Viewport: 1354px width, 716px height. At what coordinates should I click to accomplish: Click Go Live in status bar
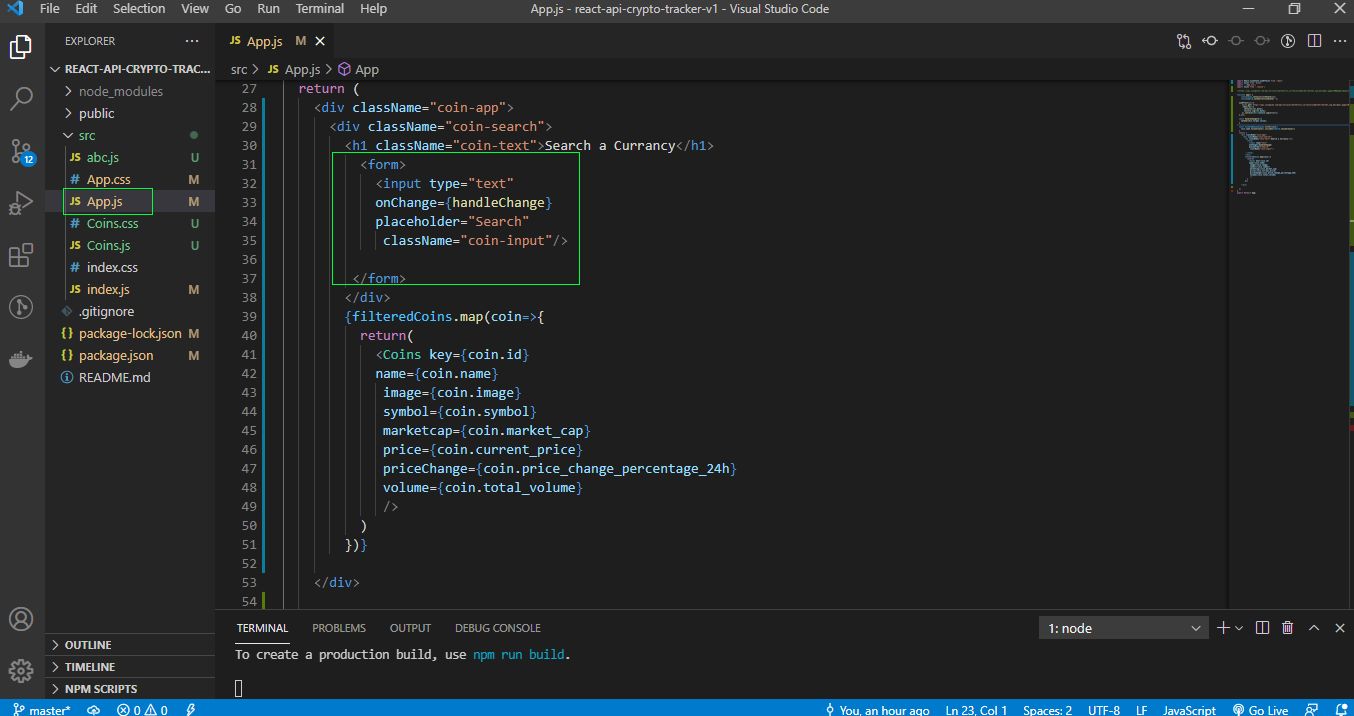[x=1260, y=709]
